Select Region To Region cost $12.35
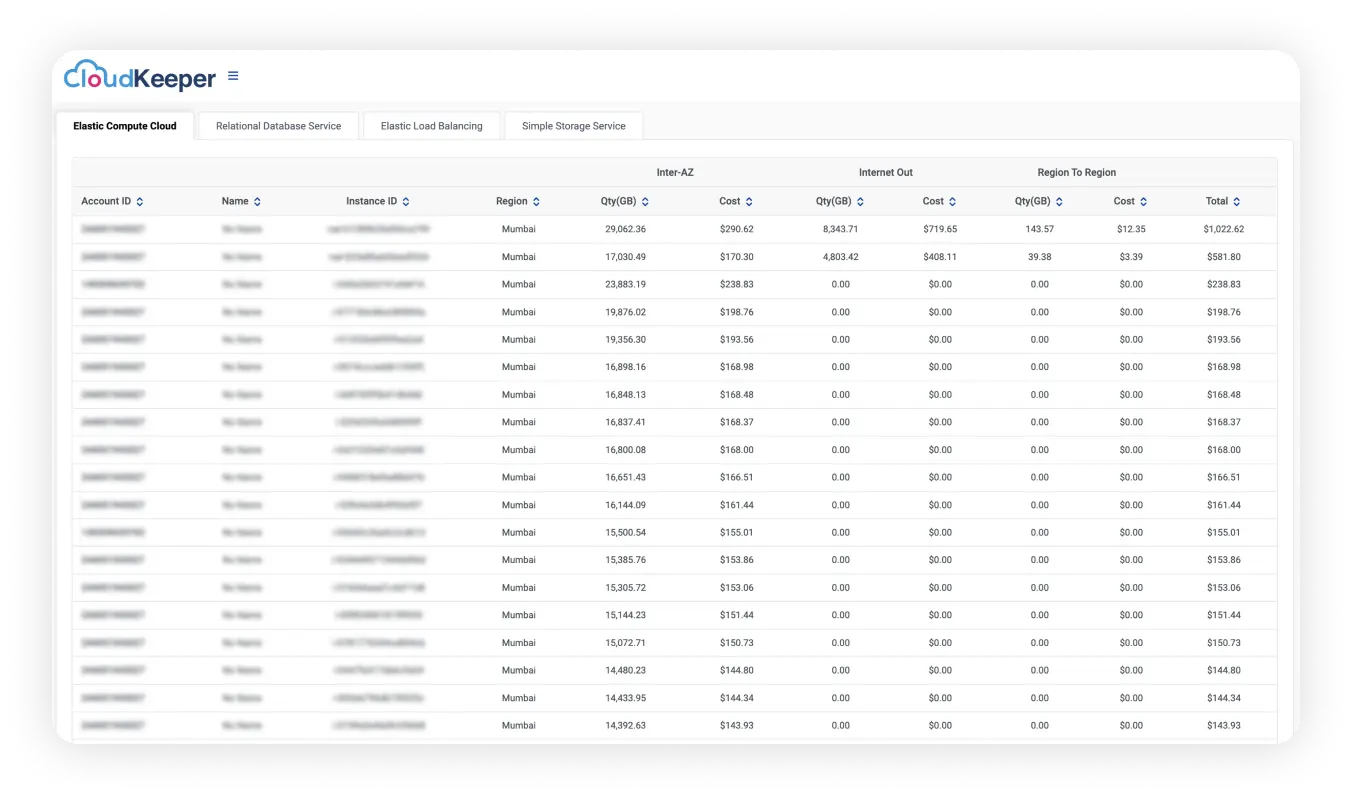The height and width of the screenshot is (798, 1352). [1131, 229]
